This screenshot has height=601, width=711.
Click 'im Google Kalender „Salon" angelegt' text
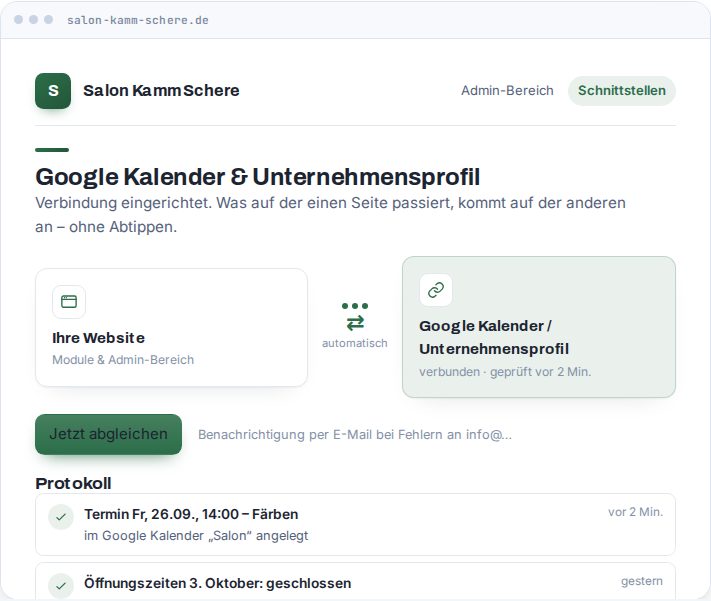pos(196,536)
